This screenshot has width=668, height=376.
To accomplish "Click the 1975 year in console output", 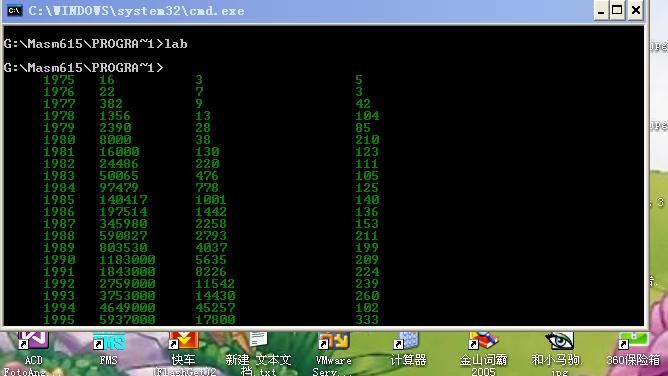I will tap(59, 80).
